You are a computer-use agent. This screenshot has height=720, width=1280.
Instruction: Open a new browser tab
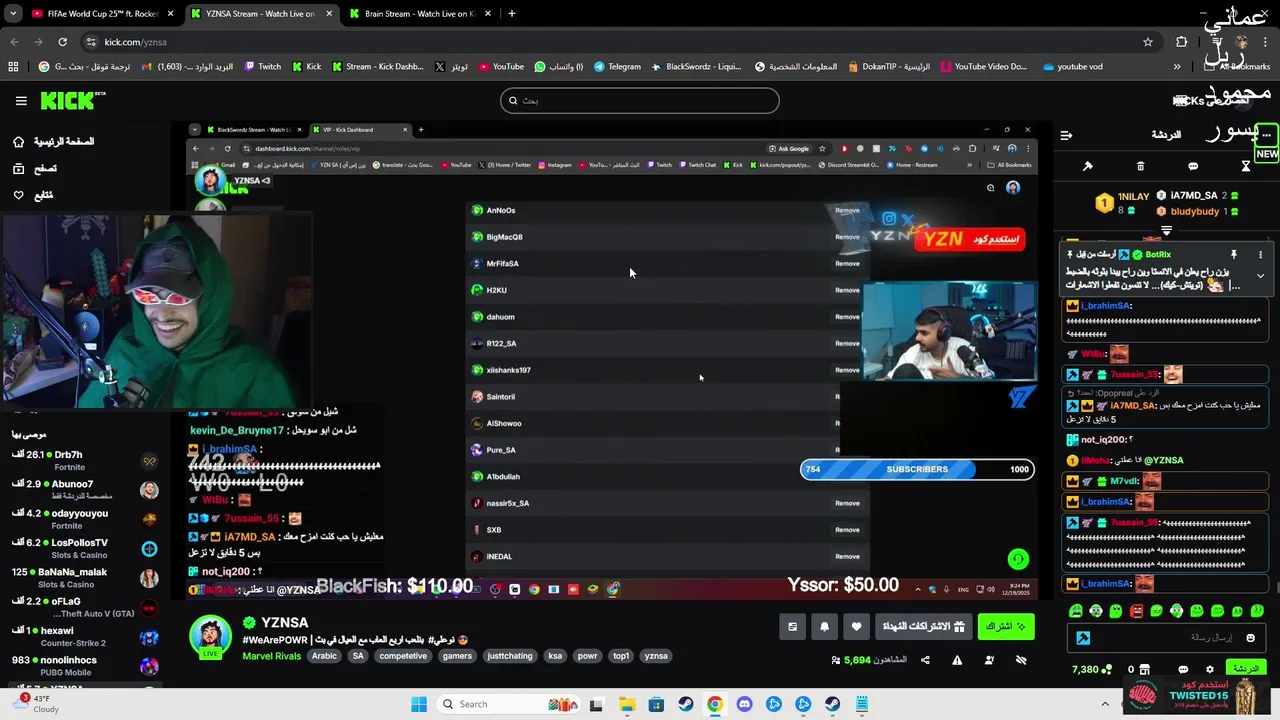[x=511, y=14]
